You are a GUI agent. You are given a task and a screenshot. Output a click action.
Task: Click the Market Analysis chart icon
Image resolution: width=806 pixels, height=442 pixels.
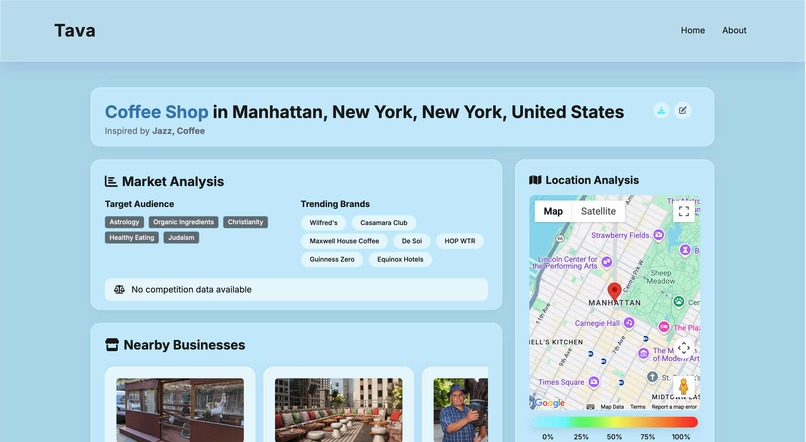(111, 181)
